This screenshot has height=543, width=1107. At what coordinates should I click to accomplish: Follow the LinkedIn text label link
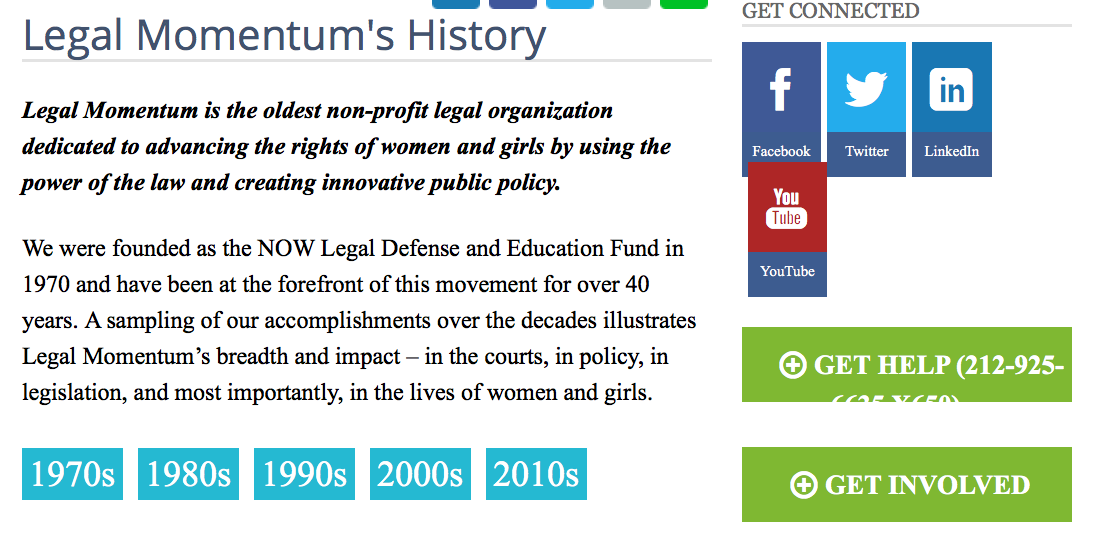click(x=951, y=152)
